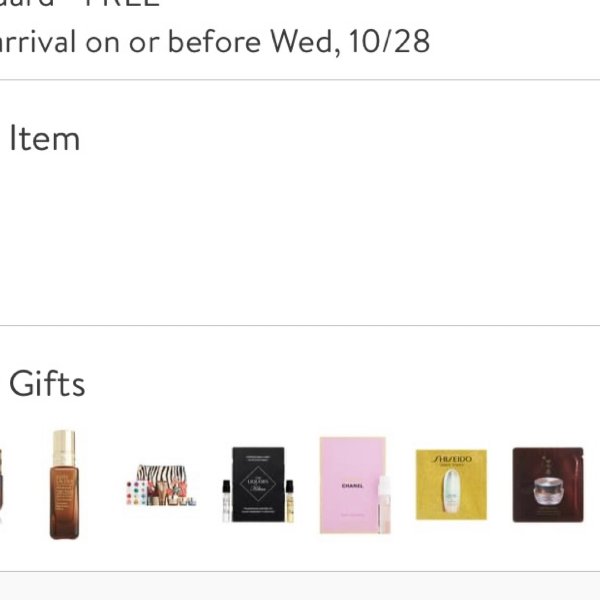Open the black fragrance sample card
The image size is (600, 600).
click(258, 484)
